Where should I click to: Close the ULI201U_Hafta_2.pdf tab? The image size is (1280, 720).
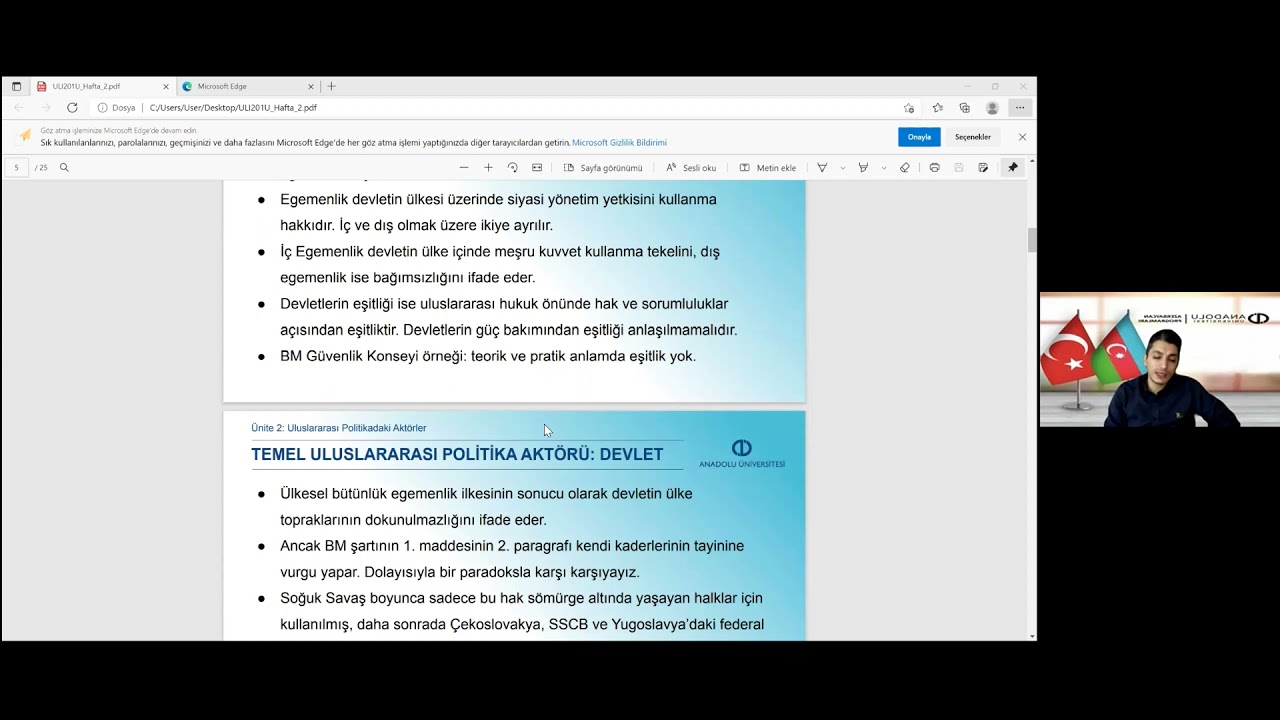[x=166, y=87]
